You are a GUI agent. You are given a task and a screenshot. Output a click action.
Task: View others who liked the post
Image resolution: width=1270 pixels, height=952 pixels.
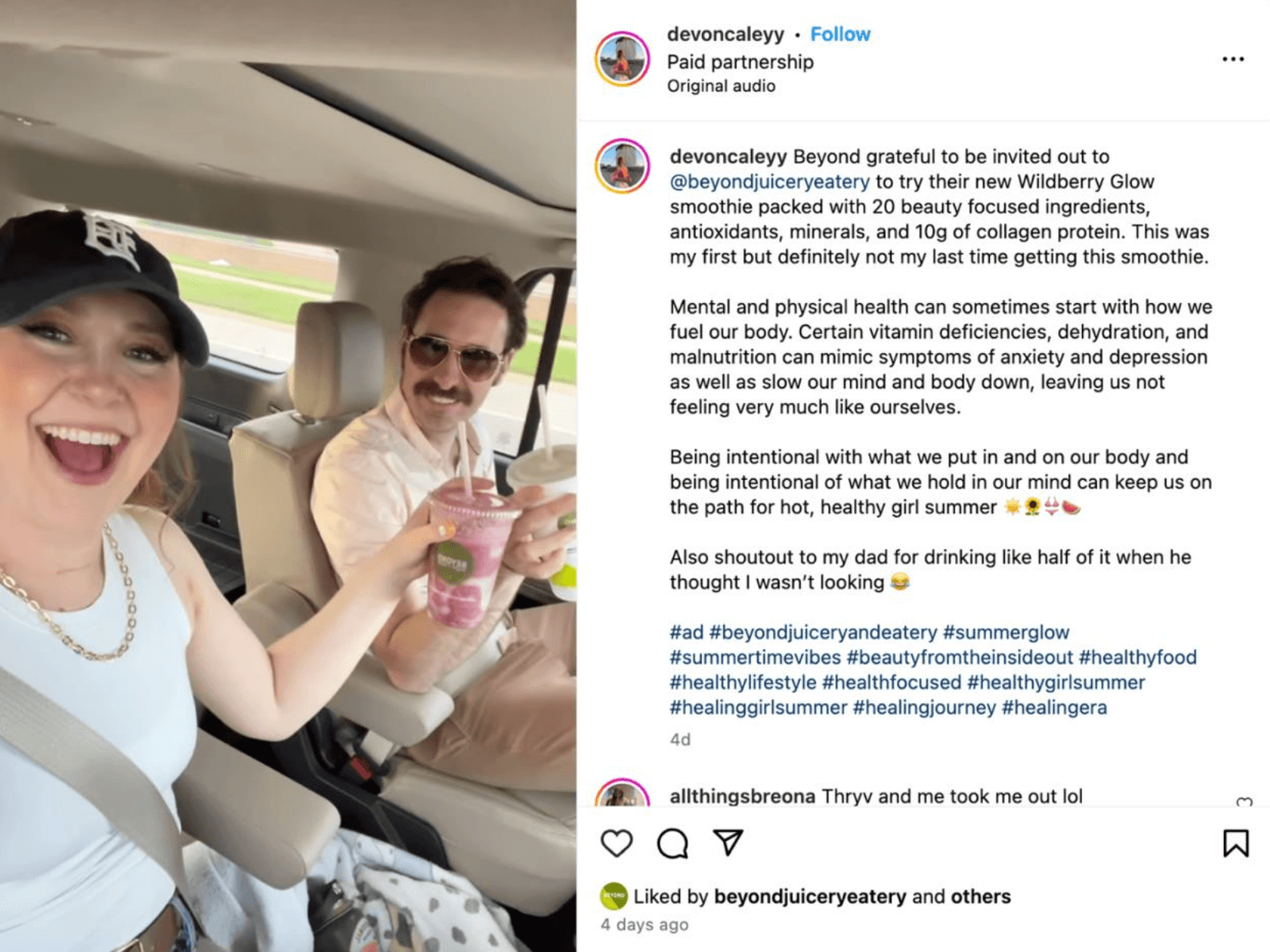coord(980,896)
